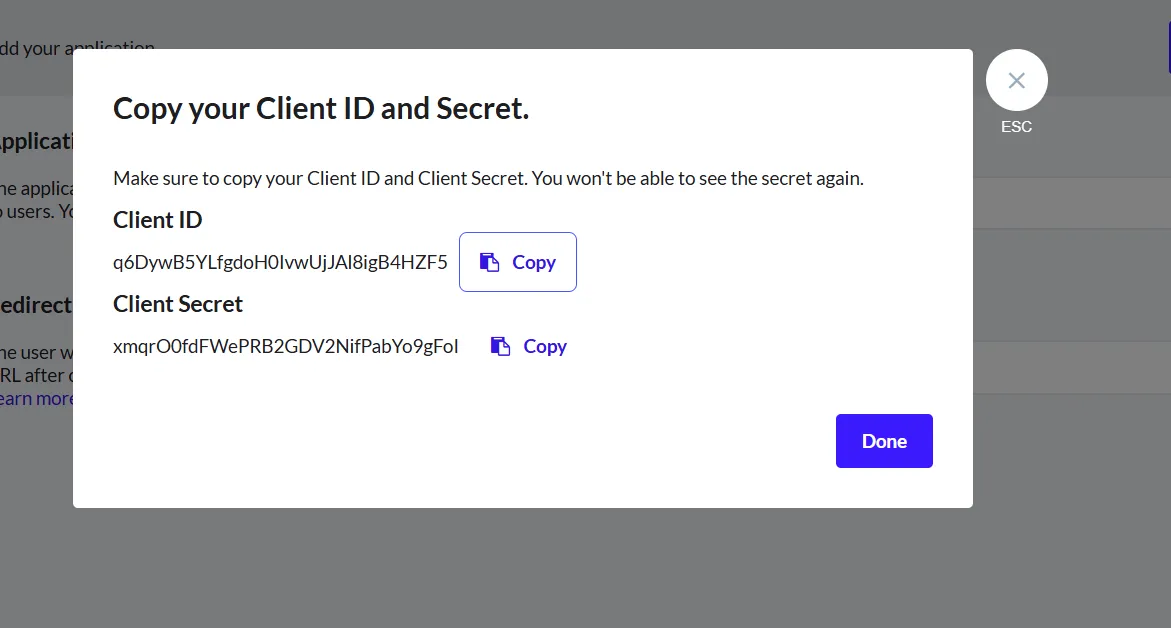Click the ESC label under the close circle

point(1016,127)
